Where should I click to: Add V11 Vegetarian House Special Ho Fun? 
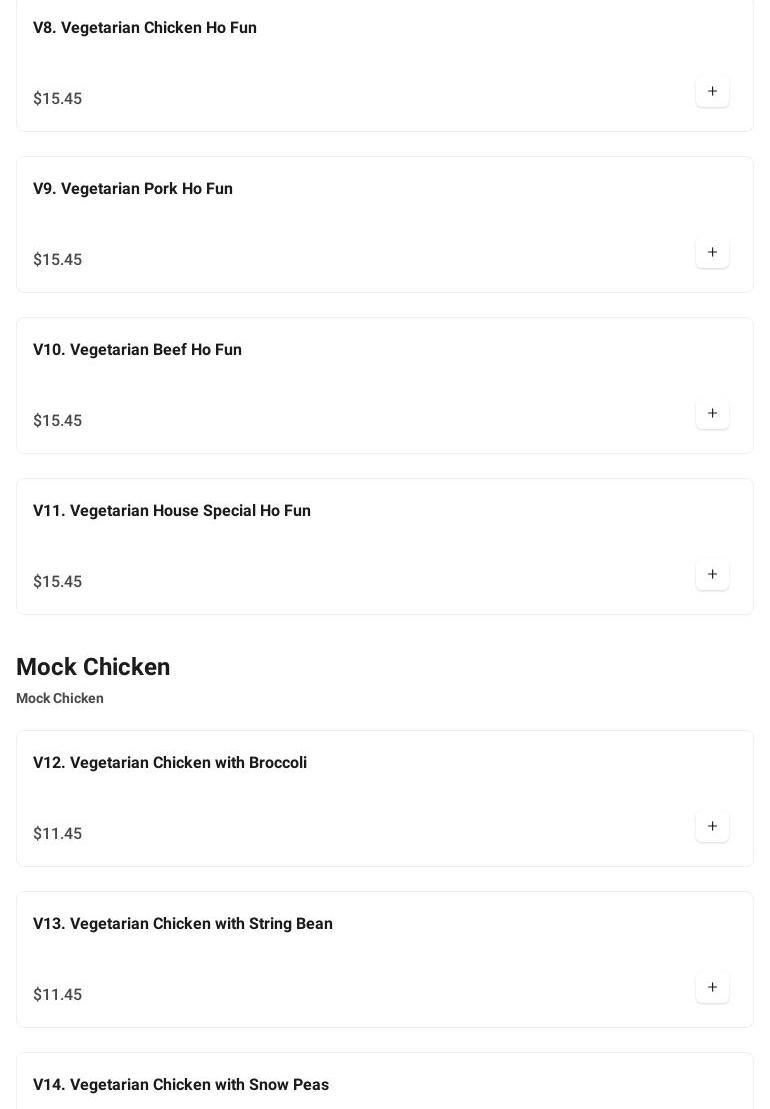pos(712,575)
